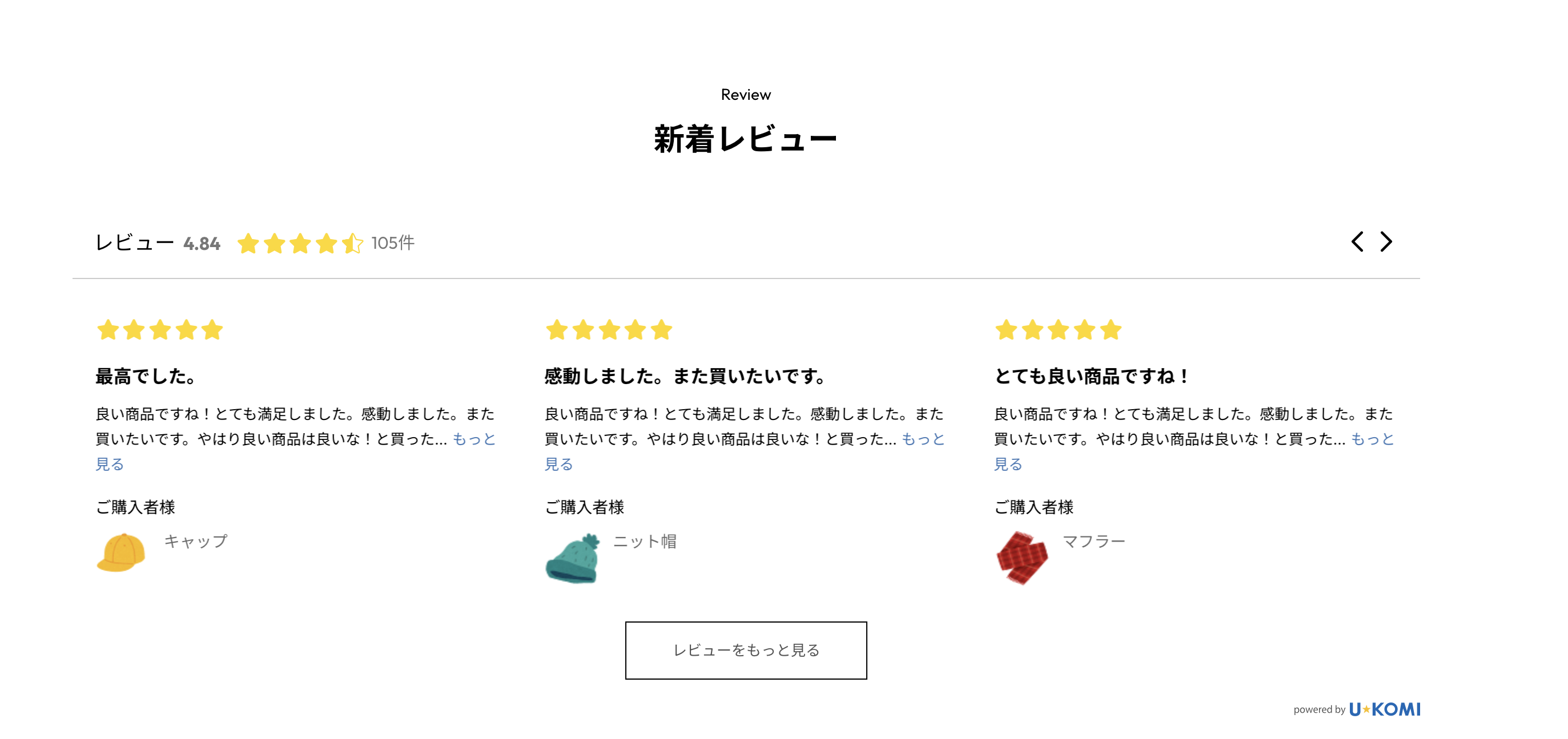Open the マフラー product link
The height and width of the screenshot is (739, 1568).
[1094, 541]
